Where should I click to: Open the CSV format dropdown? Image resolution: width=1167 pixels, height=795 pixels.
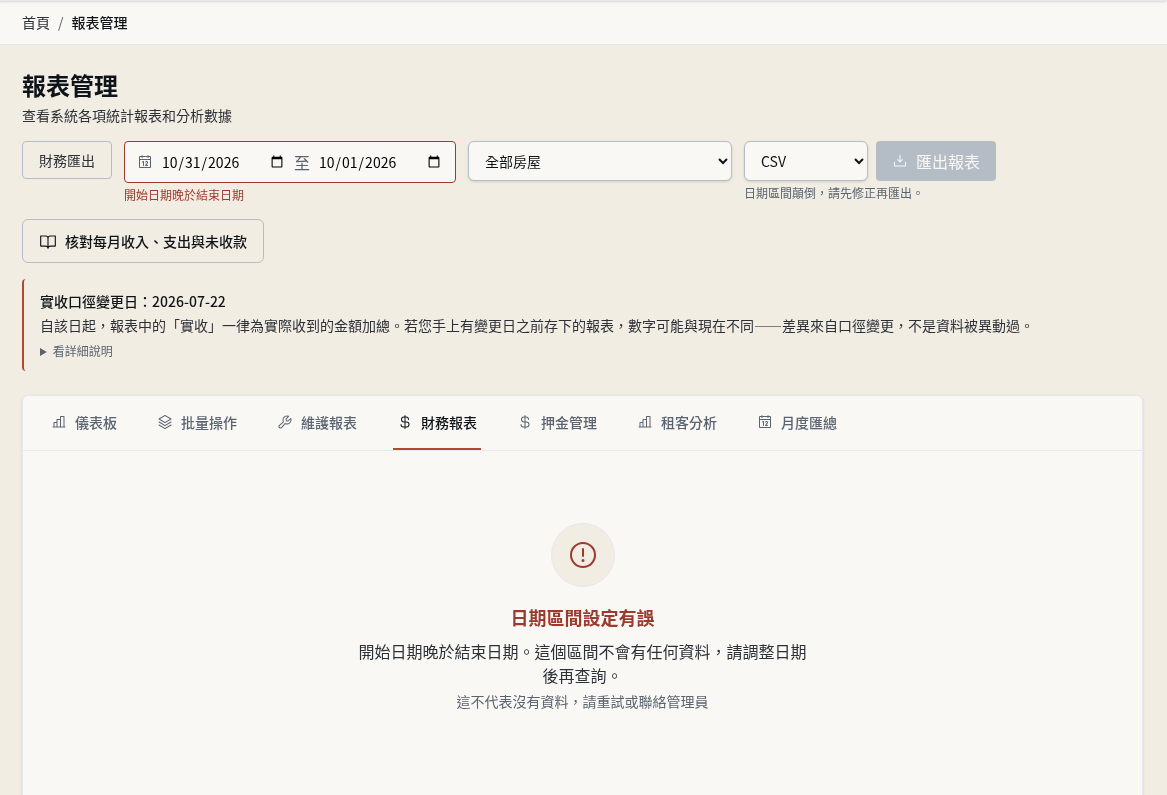point(806,162)
